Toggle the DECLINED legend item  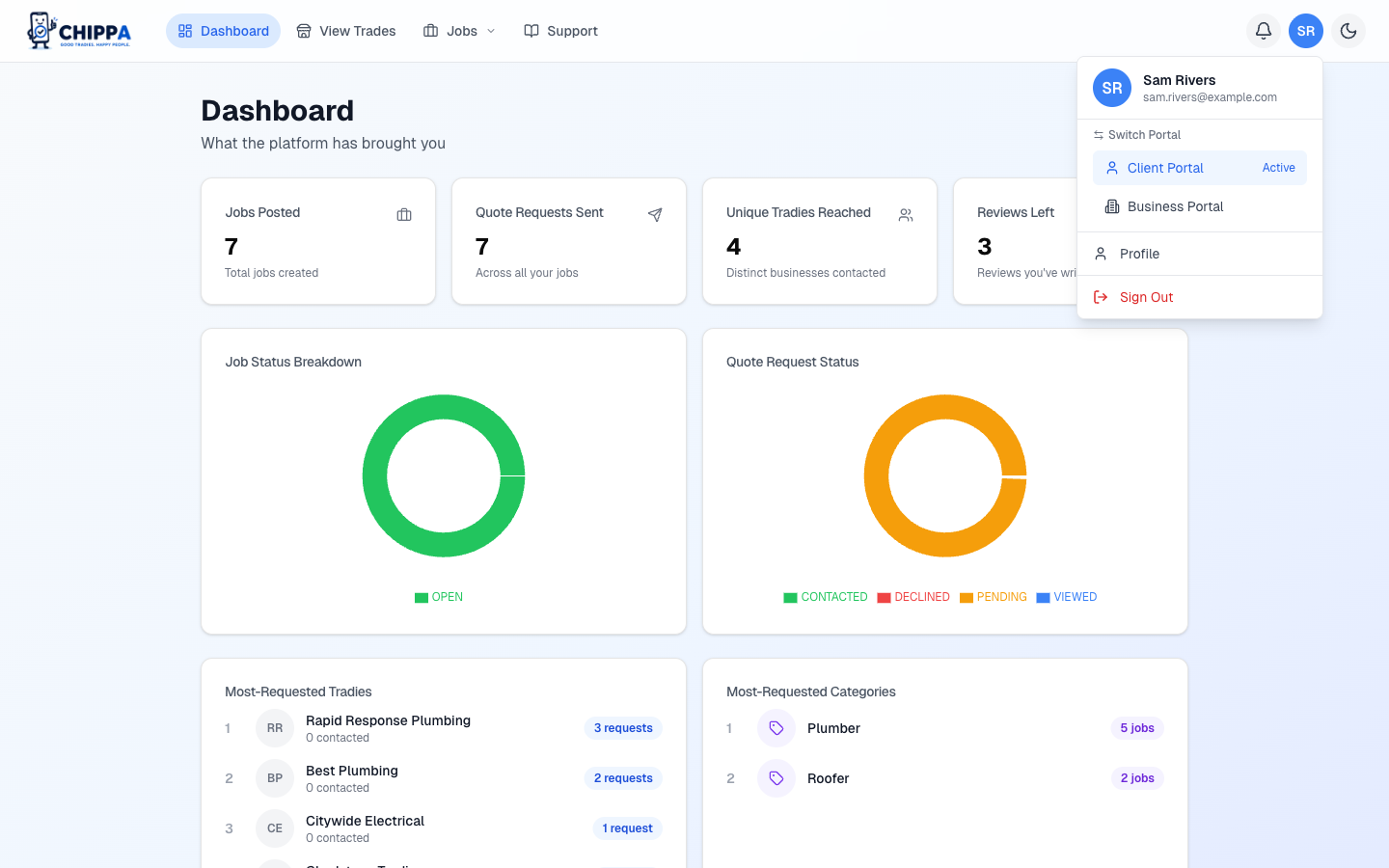click(x=913, y=597)
